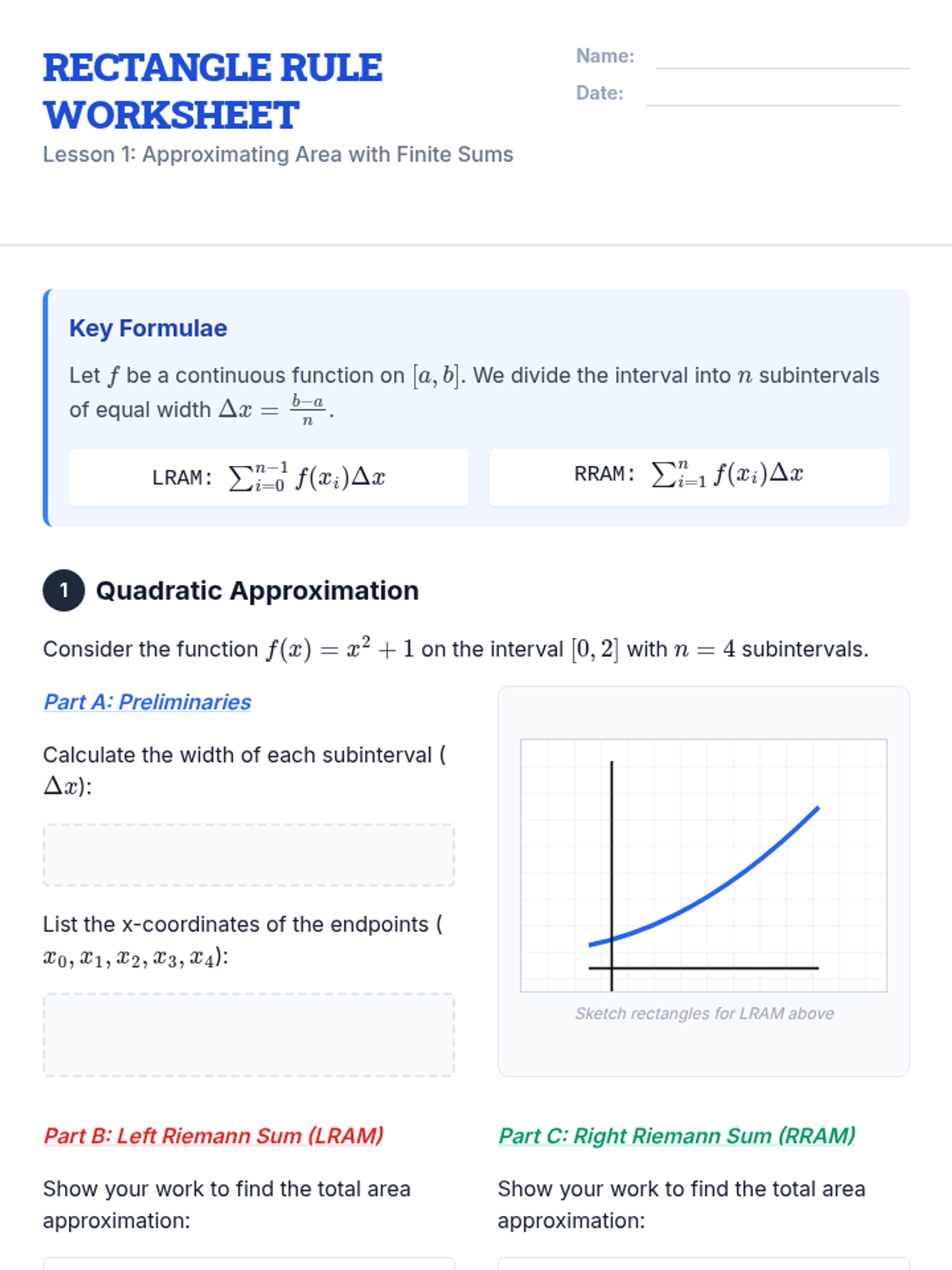Screen dimensions: 952x1270
Task: Click the endpoints x-coordinates answer box
Action: (x=248, y=1034)
